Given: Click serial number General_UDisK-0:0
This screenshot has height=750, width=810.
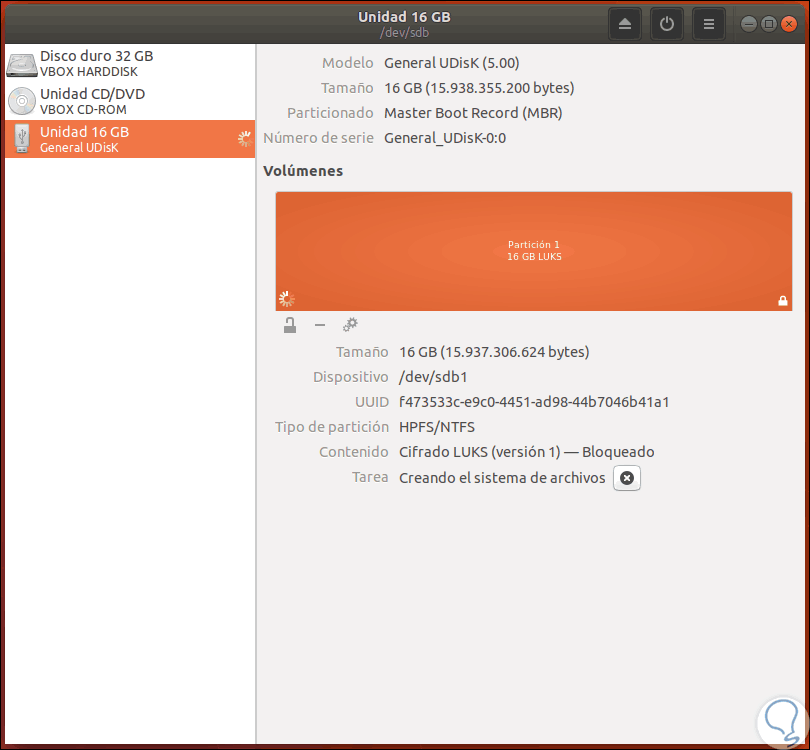Looking at the screenshot, I should coord(445,138).
